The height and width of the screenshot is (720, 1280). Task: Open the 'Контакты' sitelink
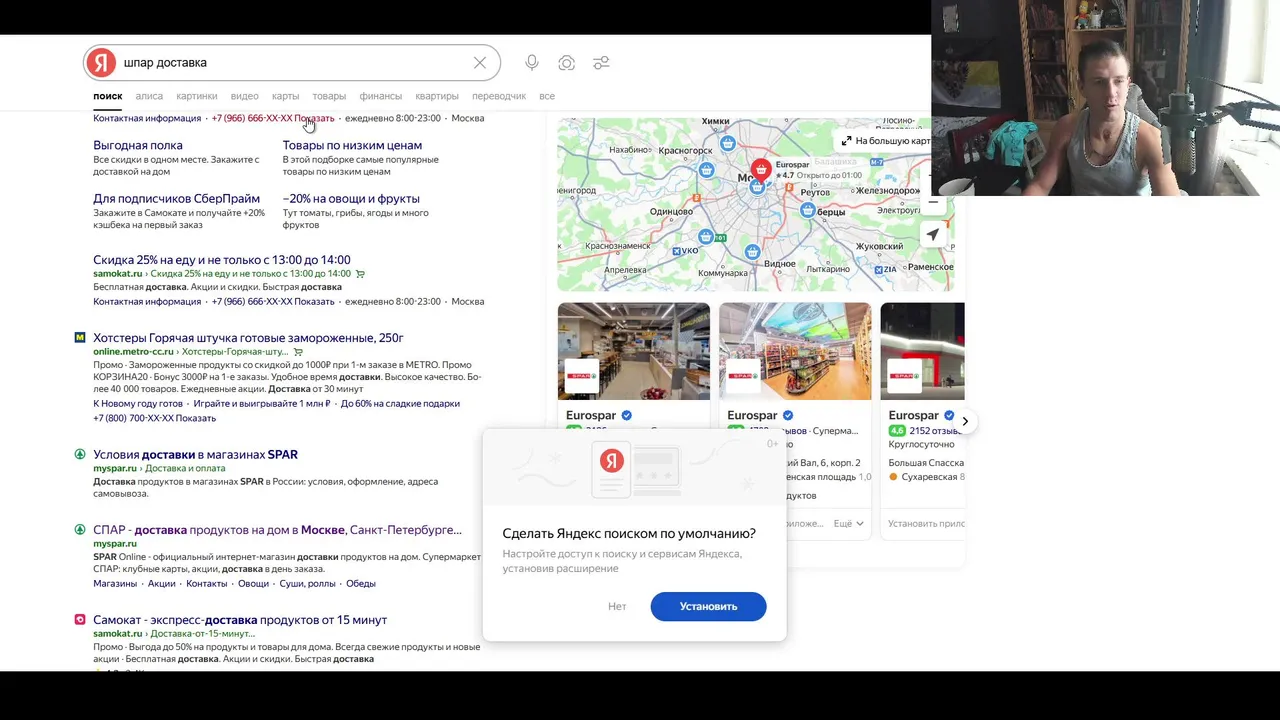click(207, 584)
